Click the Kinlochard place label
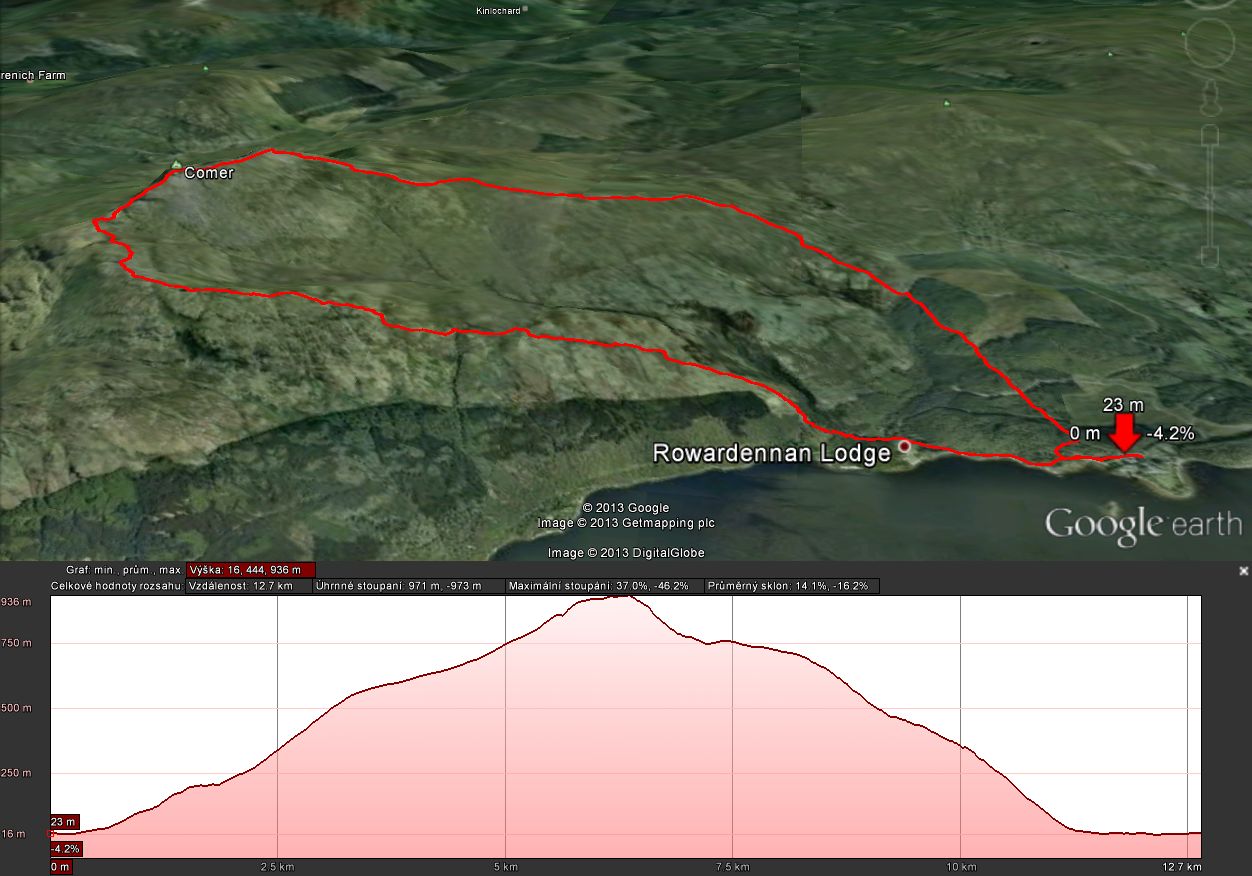 pos(498,11)
